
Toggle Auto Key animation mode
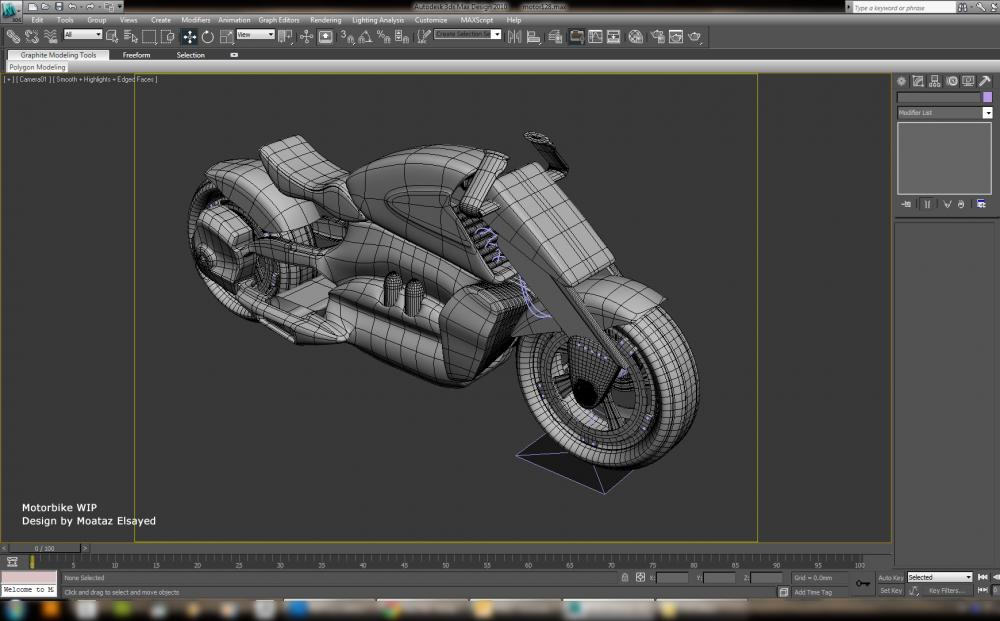coord(890,577)
